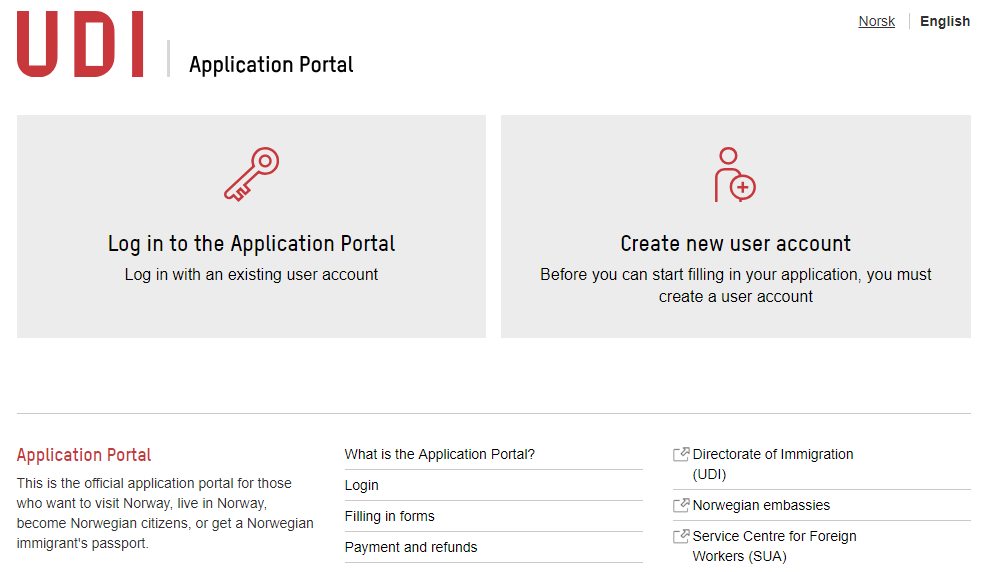Open Create new user account heading
Screen dimensions: 983x572
pos(735,243)
